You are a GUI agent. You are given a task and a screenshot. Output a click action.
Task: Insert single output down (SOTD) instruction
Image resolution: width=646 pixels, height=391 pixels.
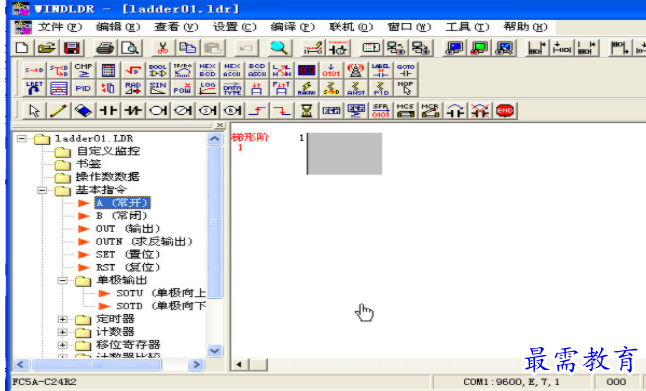(282, 110)
